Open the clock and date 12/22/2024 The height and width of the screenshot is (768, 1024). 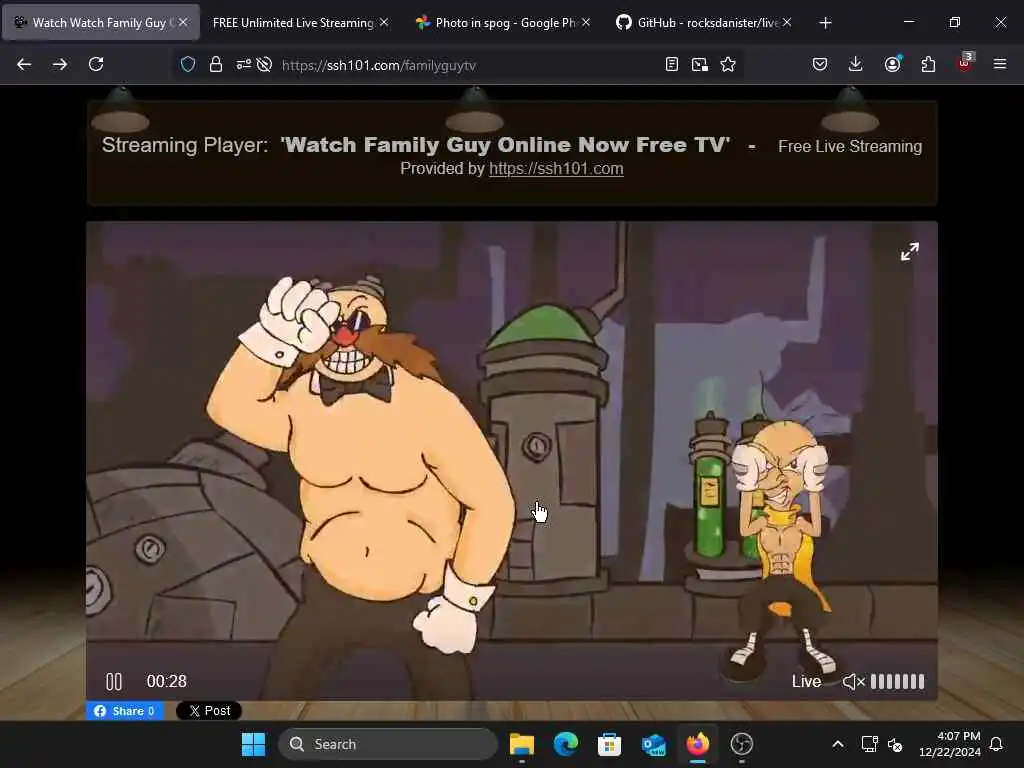coord(950,744)
